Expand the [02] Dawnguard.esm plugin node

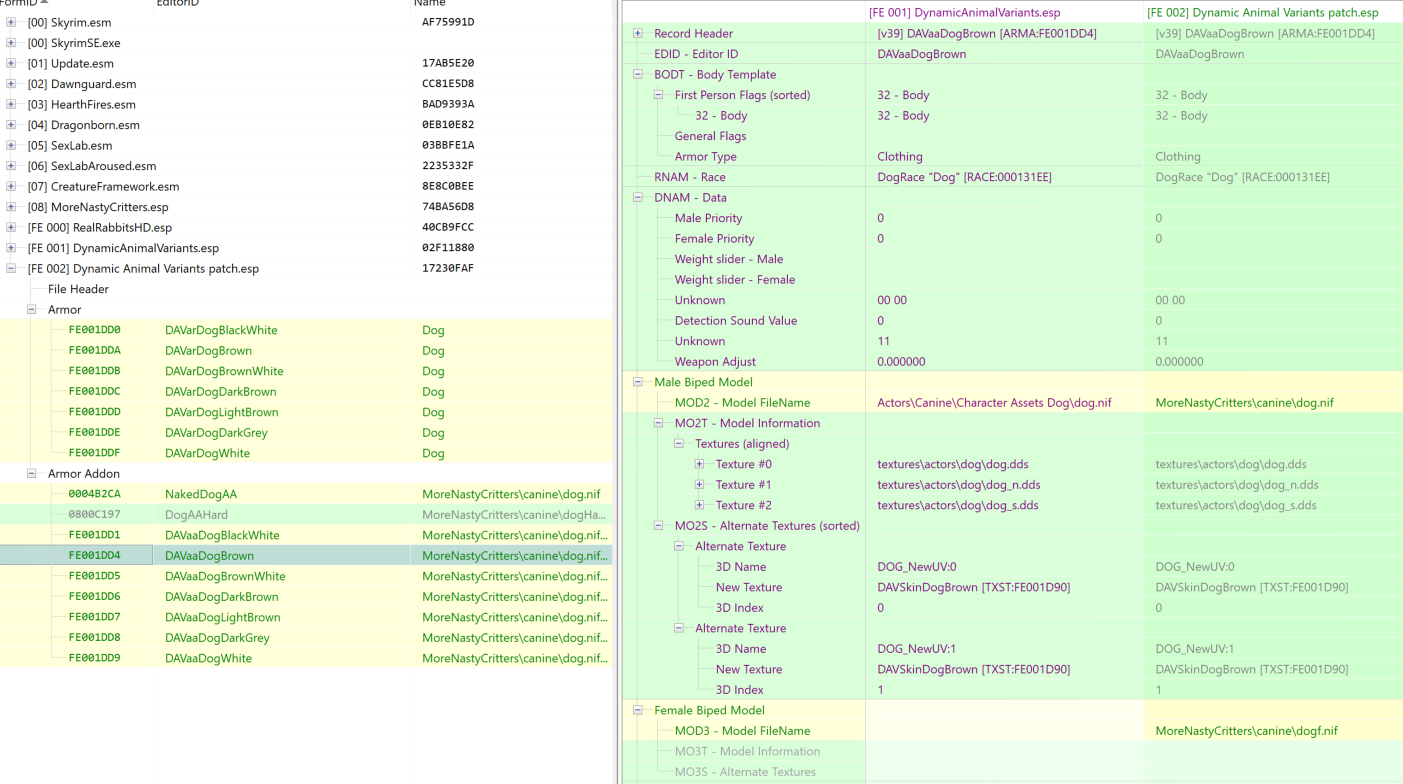tap(11, 84)
